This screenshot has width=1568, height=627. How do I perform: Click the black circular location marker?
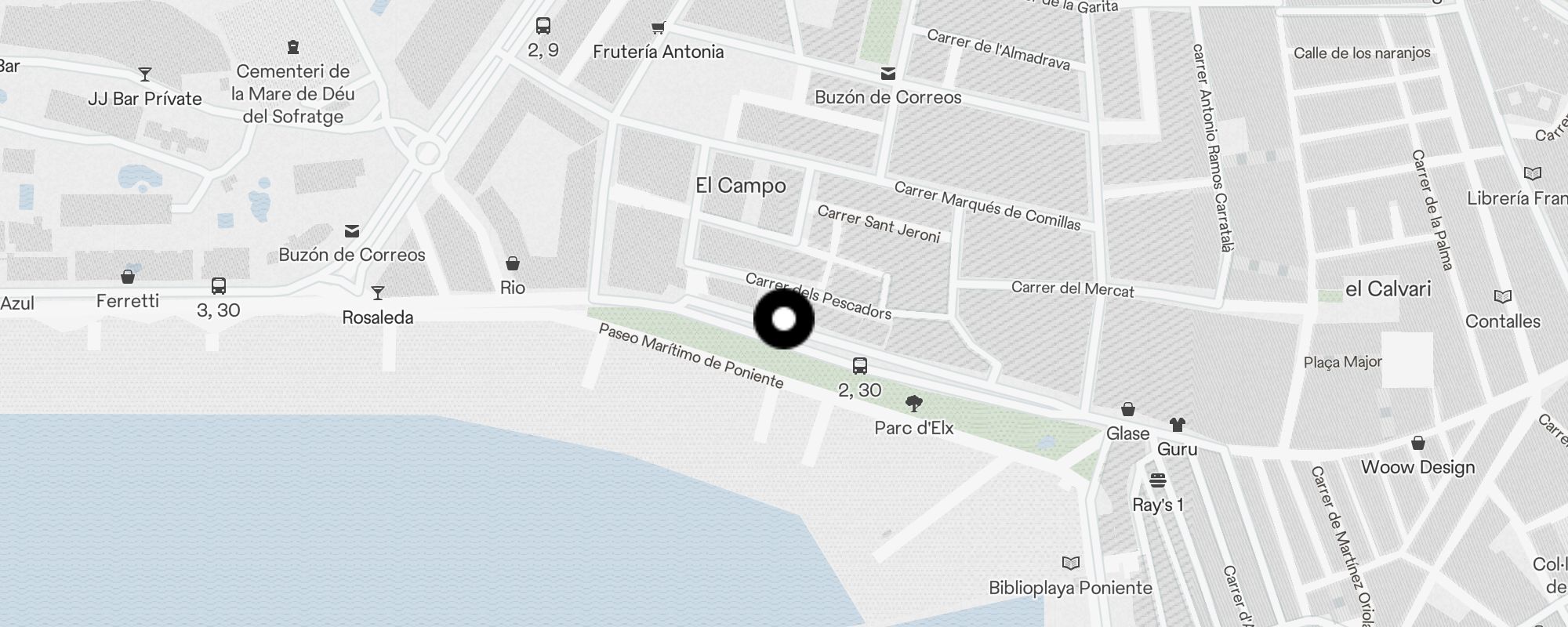click(x=784, y=319)
